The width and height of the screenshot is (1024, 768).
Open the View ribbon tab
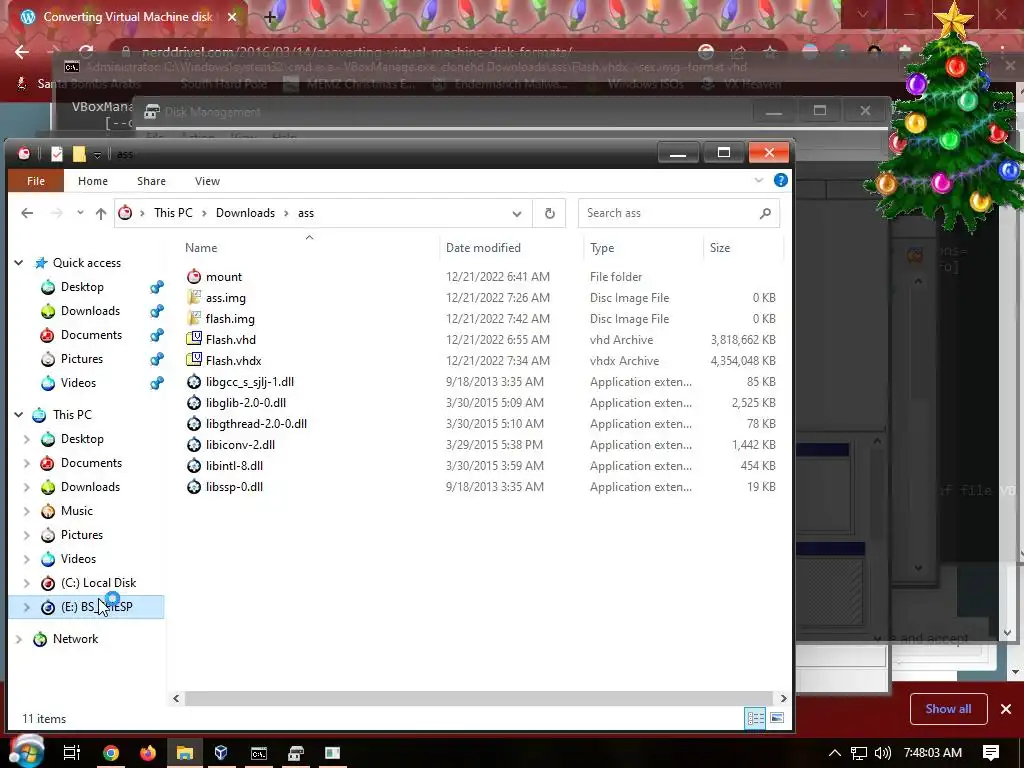click(x=207, y=181)
